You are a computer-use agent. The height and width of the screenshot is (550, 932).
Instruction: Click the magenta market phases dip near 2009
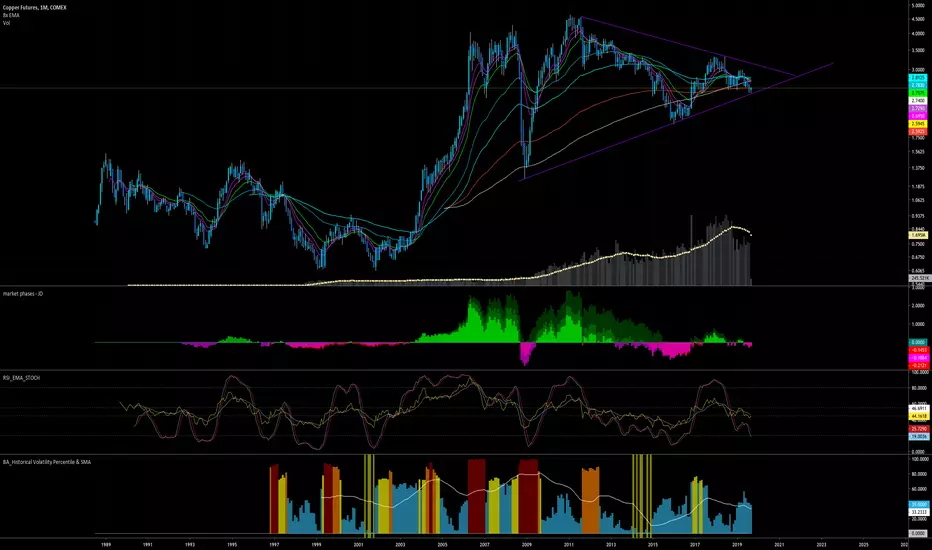(525, 353)
